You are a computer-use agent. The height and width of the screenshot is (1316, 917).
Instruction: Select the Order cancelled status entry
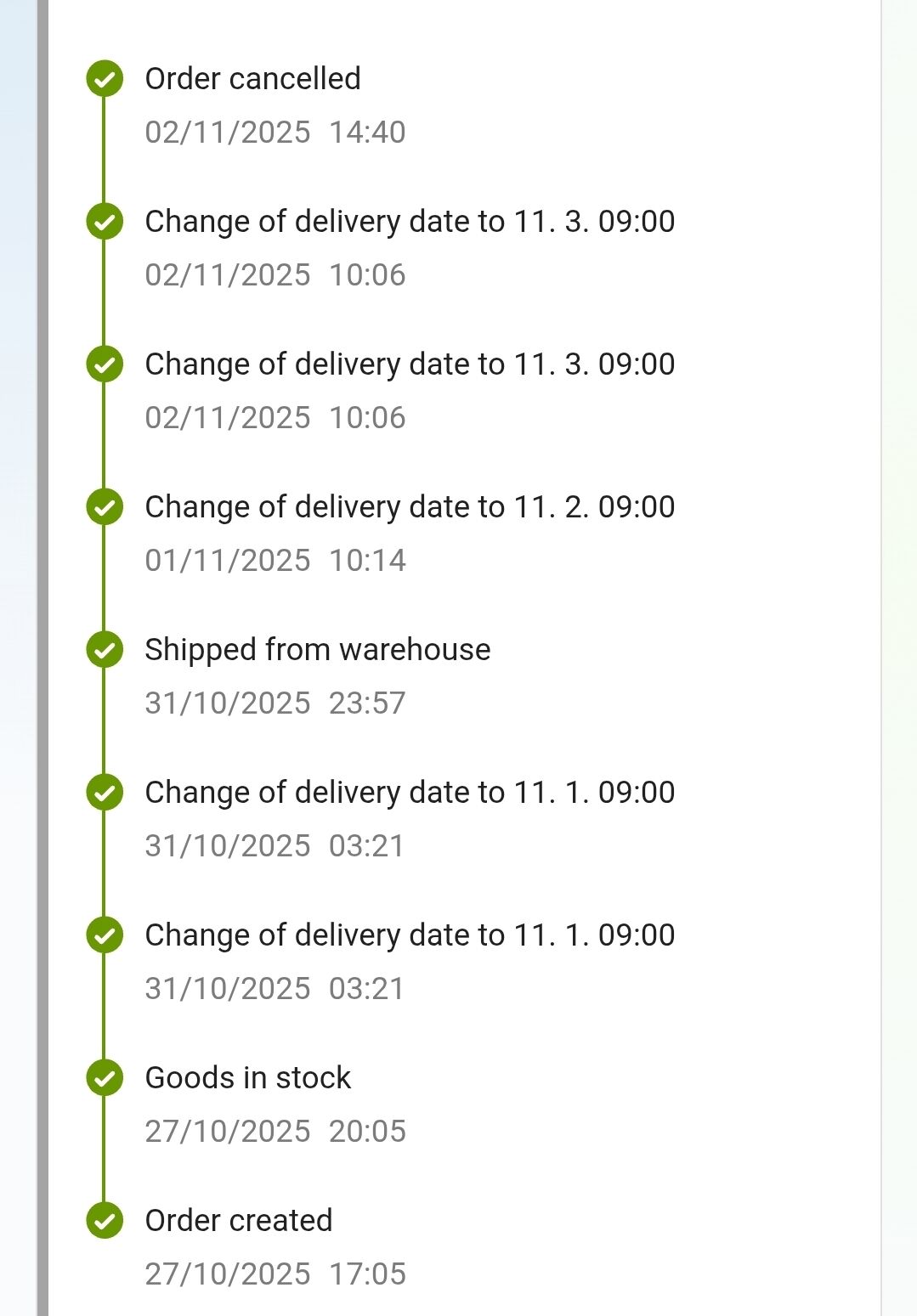coord(252,79)
